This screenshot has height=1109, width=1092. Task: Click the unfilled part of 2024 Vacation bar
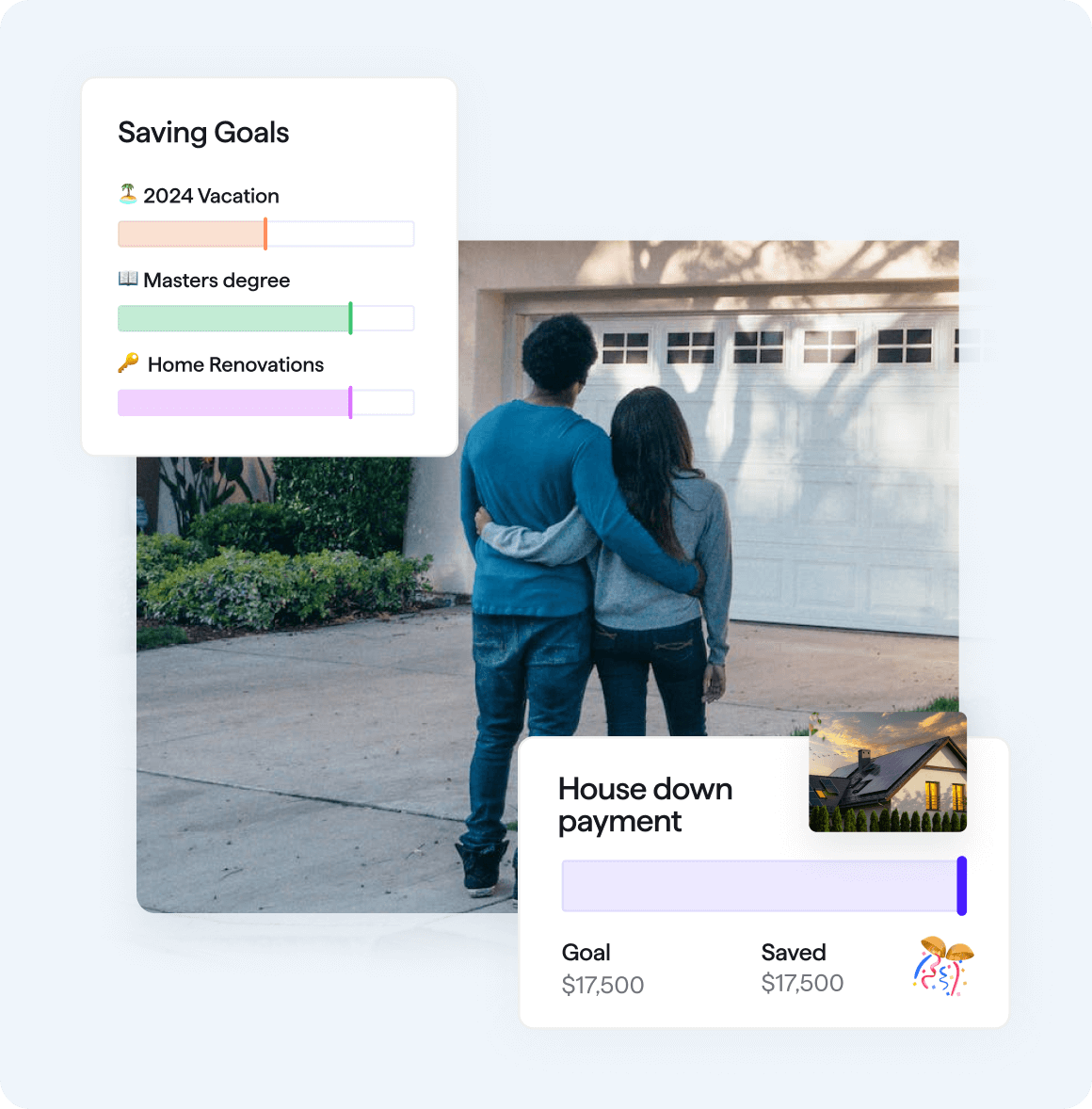[341, 233]
